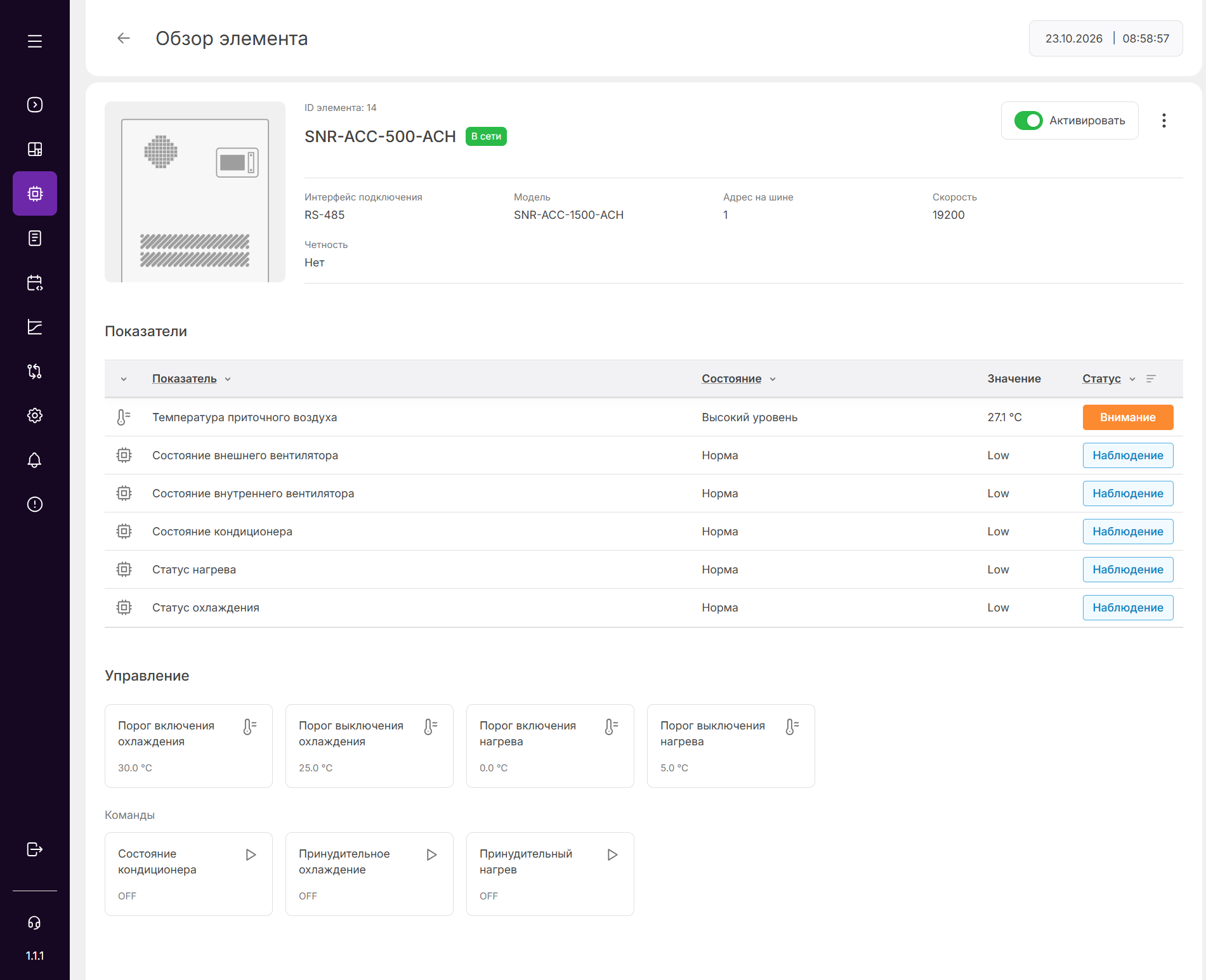Click the play circle sidebar icon

pos(35,105)
